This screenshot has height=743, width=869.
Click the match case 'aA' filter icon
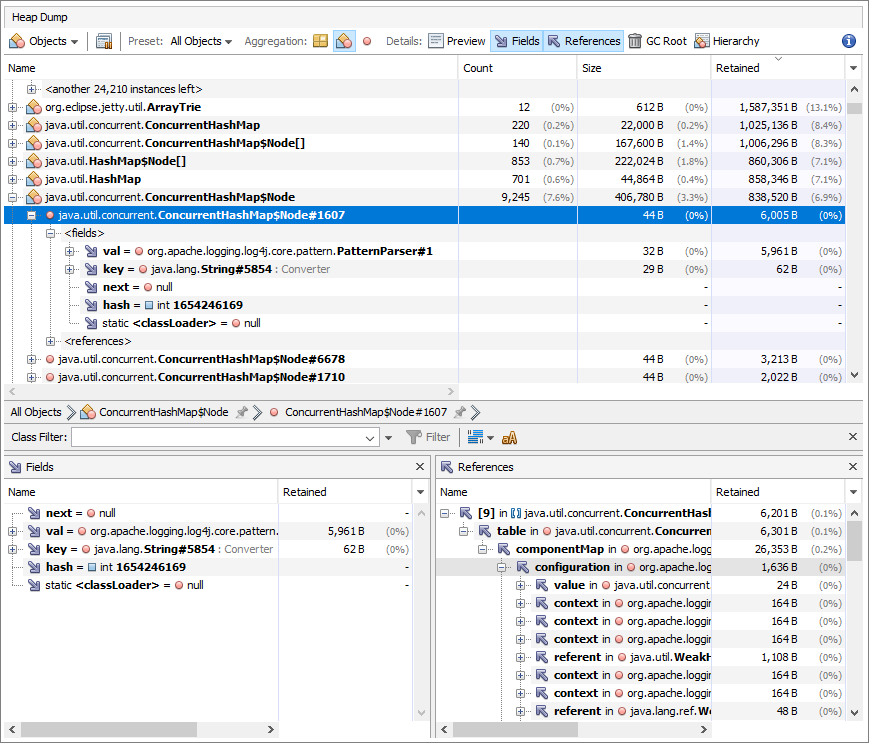coord(509,437)
